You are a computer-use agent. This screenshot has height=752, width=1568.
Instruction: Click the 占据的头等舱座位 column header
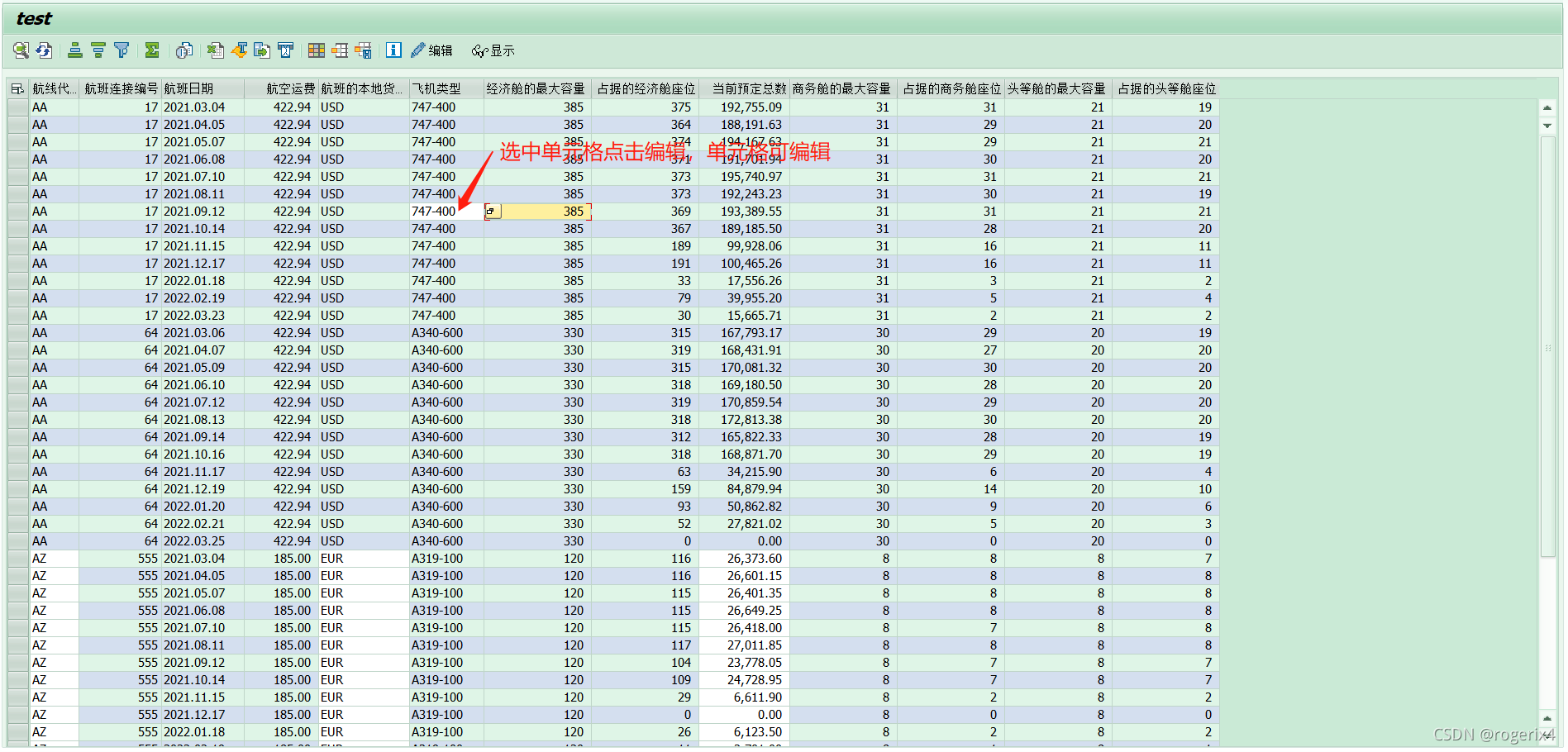1165,88
